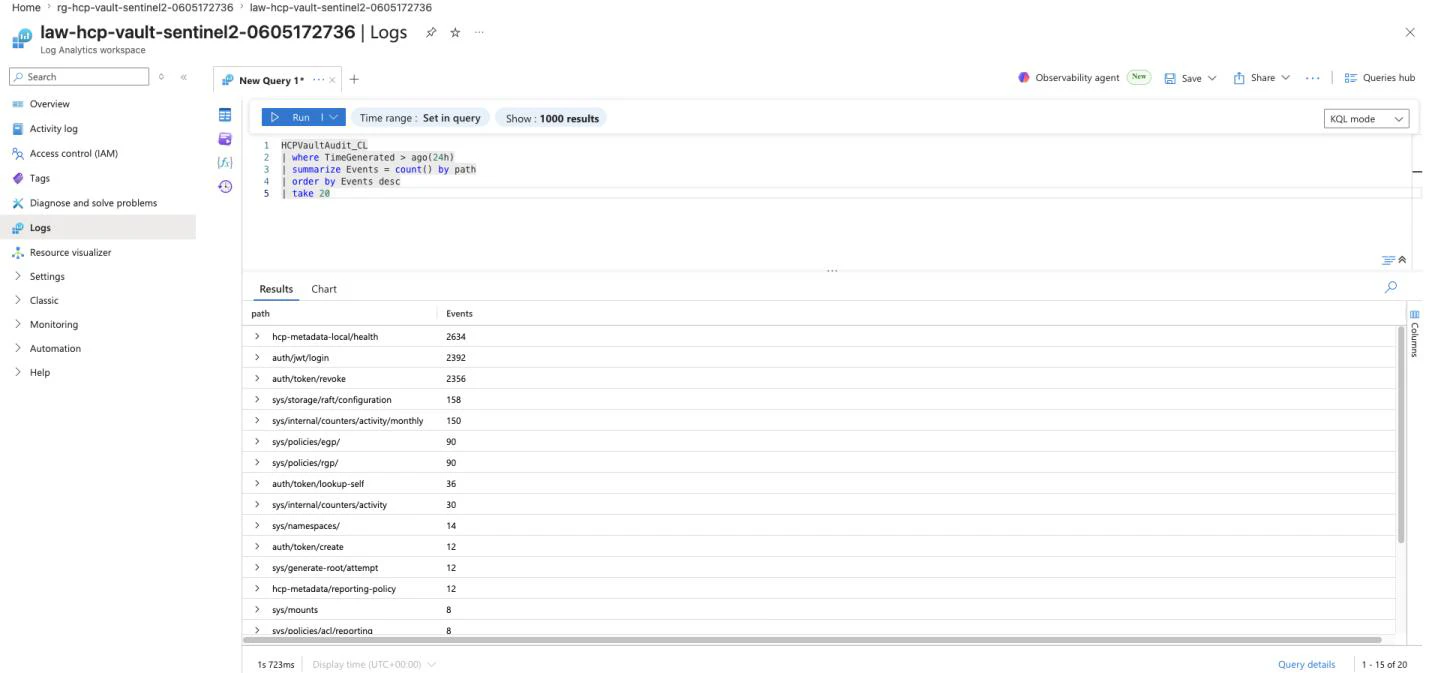Select the New Query 1 tab
This screenshot has width=1429, height=673.
tap(271, 80)
